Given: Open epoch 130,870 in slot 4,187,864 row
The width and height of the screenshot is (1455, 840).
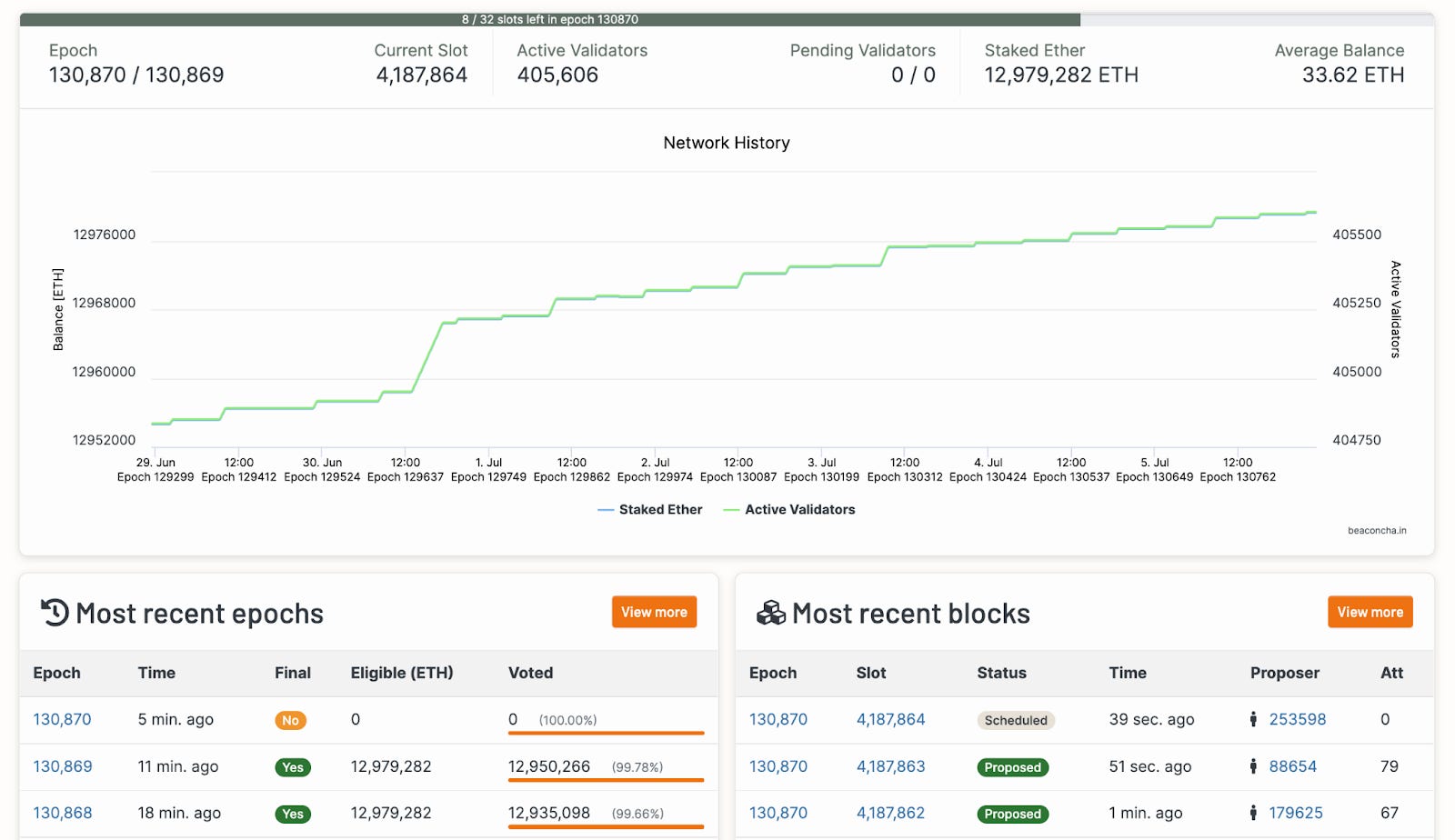Looking at the screenshot, I should pyautogui.click(x=778, y=719).
